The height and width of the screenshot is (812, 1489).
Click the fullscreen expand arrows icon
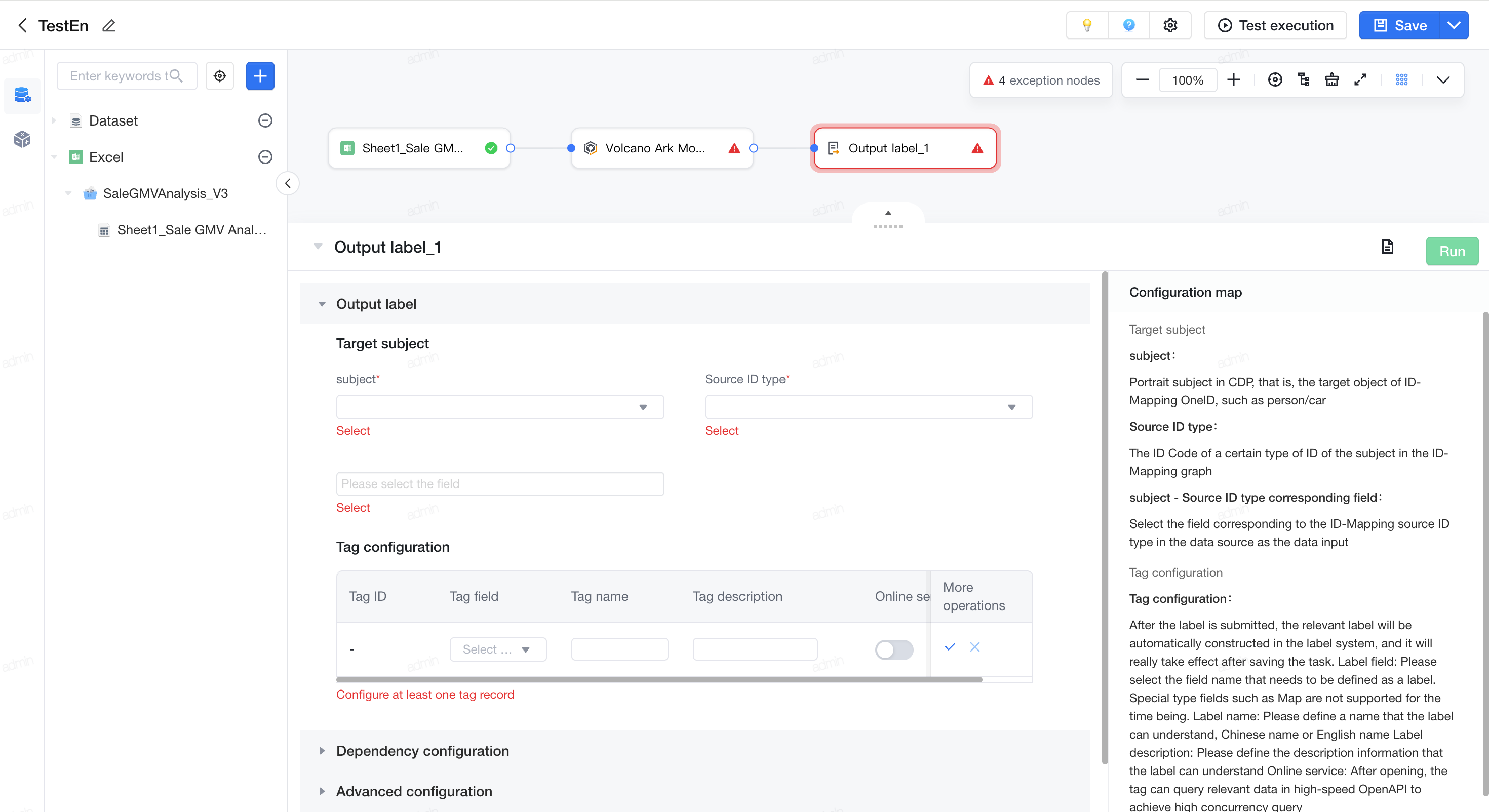[x=1360, y=80]
